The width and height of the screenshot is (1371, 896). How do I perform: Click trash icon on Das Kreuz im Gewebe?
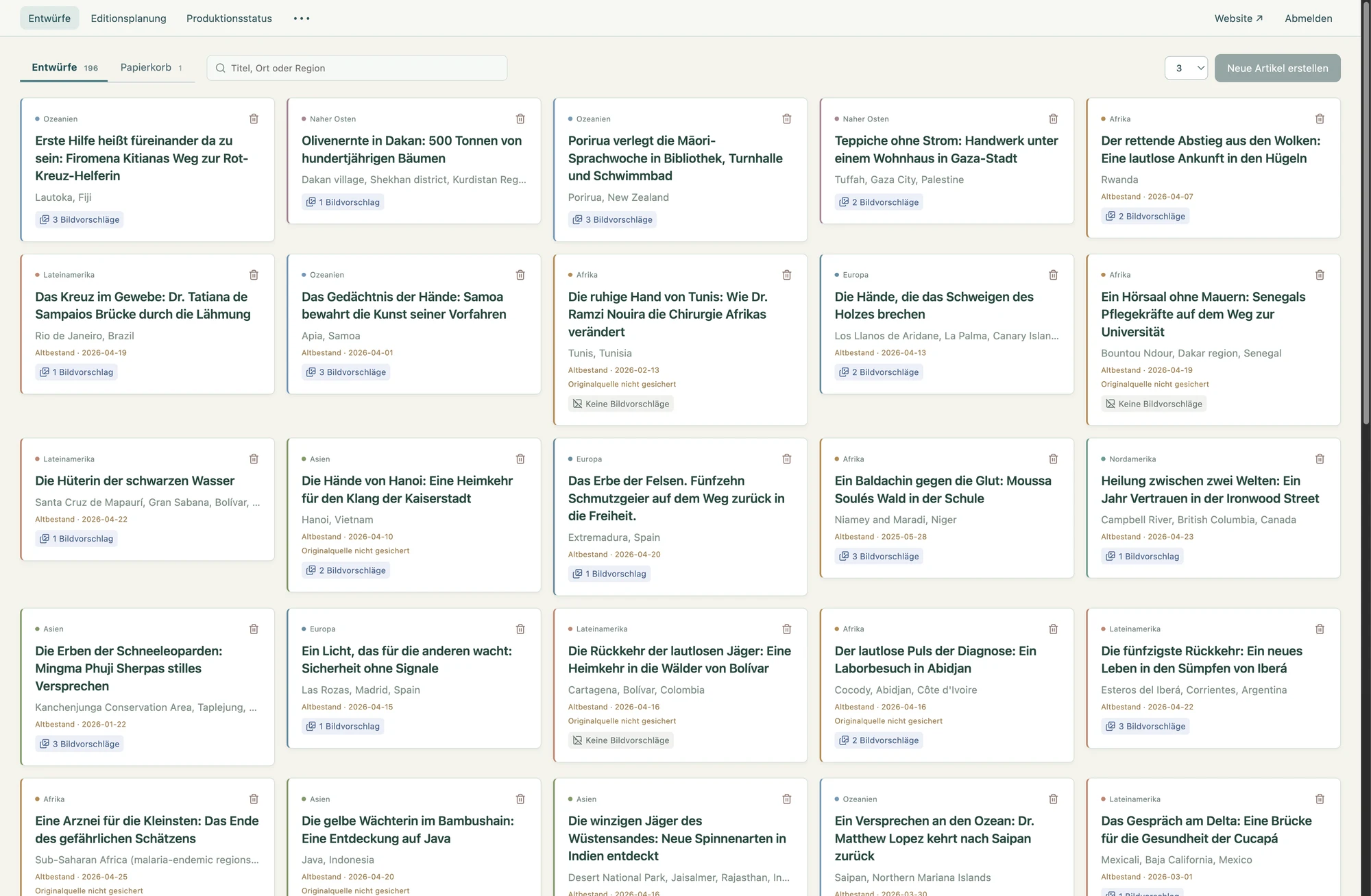254,275
